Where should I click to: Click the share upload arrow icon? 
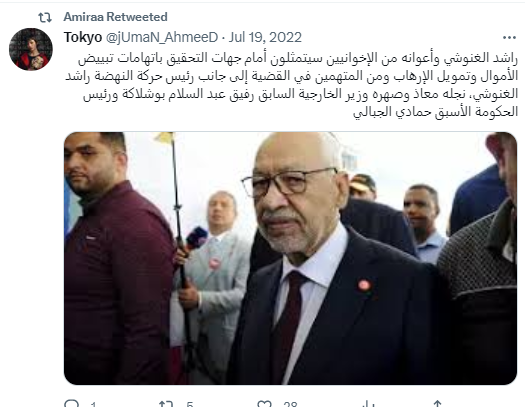(437, 404)
